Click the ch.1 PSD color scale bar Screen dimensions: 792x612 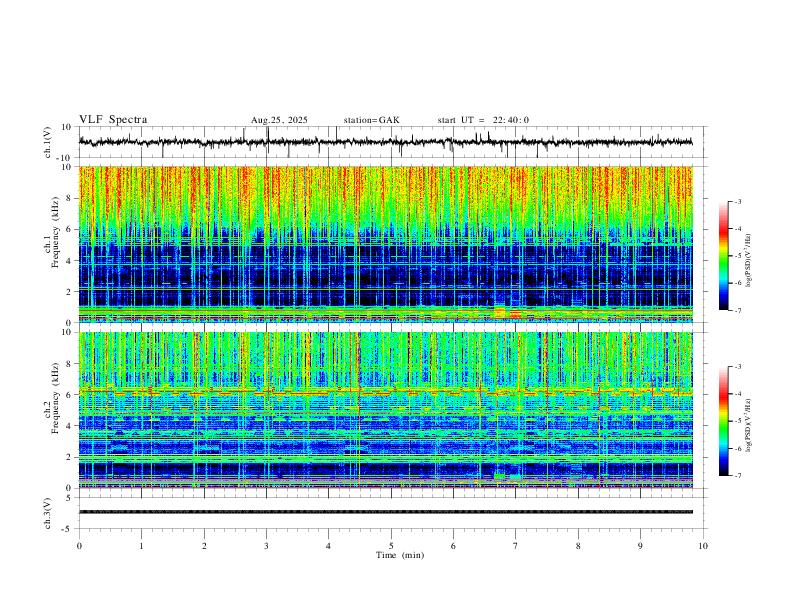[x=724, y=256]
